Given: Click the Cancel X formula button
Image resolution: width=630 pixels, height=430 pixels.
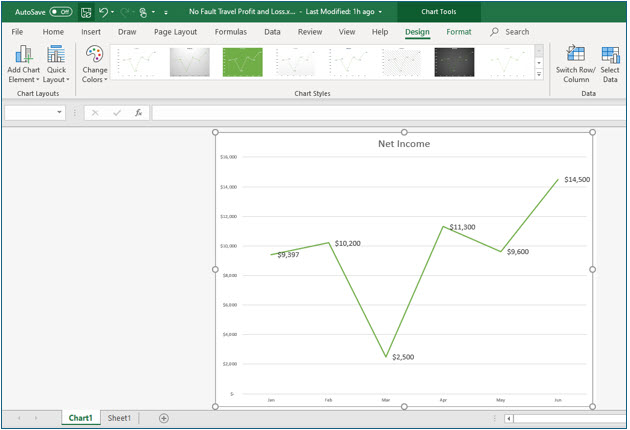Looking at the screenshot, I should [95, 113].
